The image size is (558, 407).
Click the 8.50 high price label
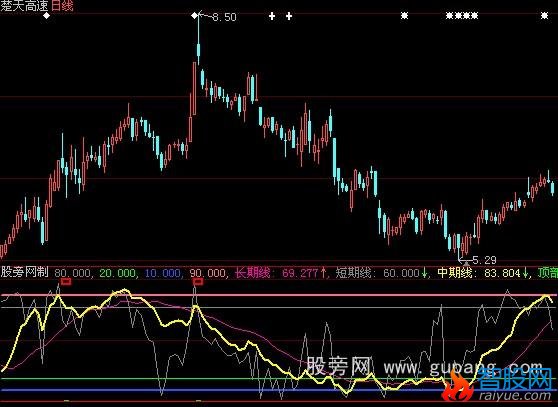click(x=224, y=17)
